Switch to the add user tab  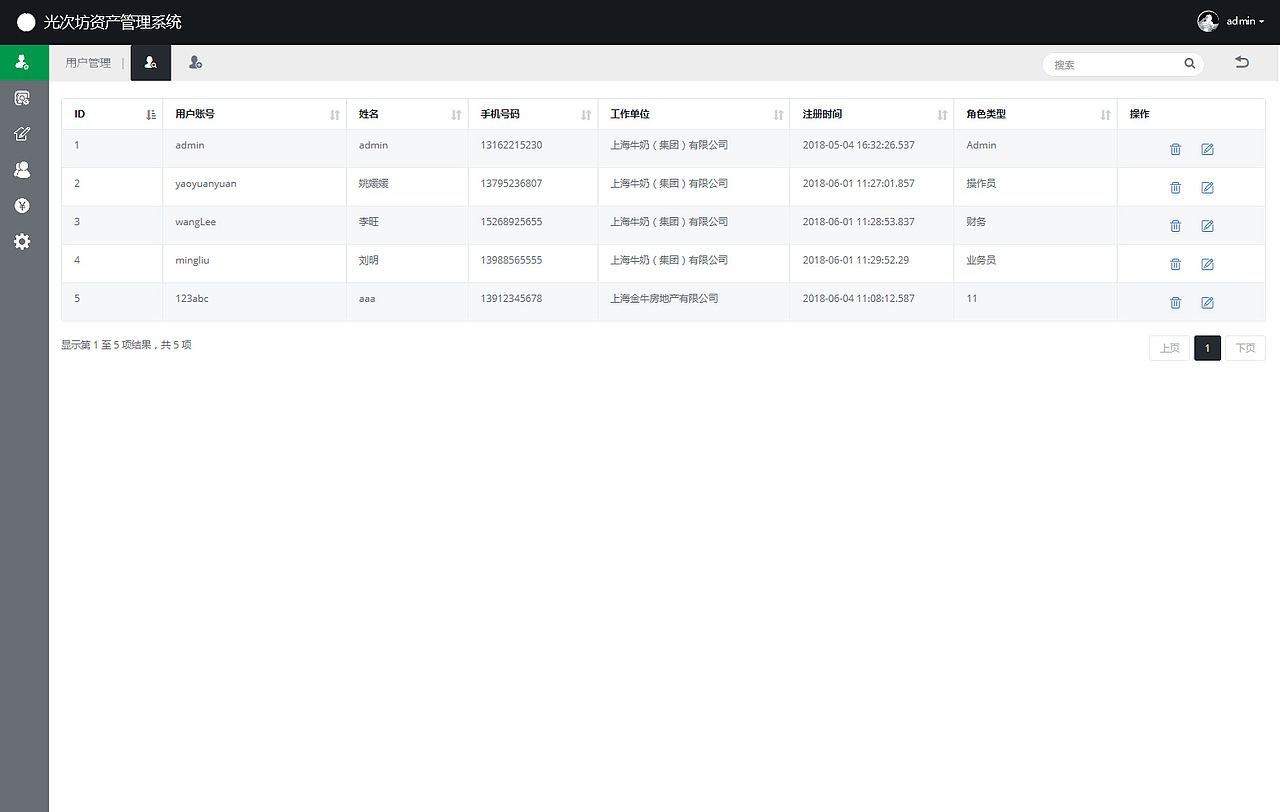tap(196, 63)
